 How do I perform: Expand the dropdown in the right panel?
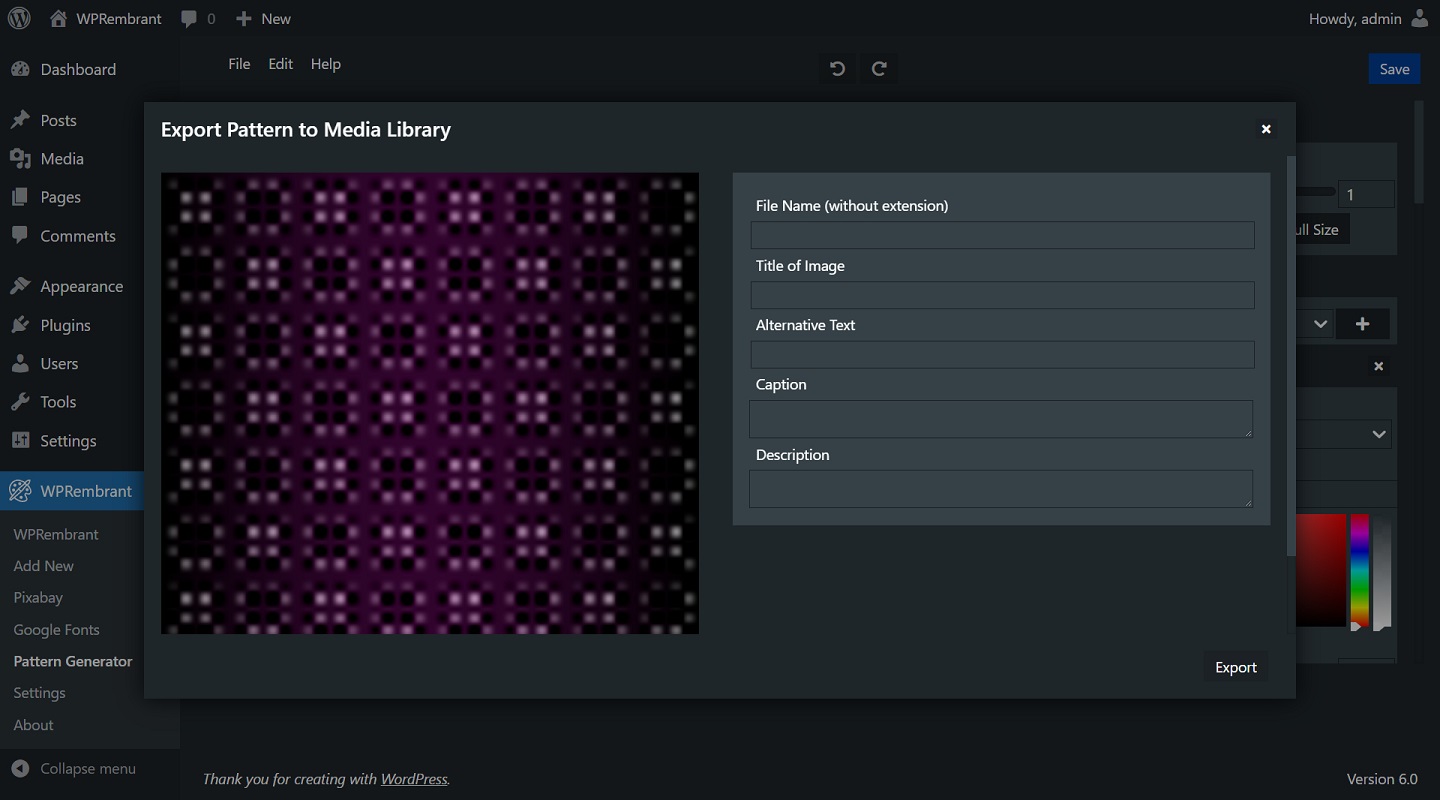pyautogui.click(x=1378, y=434)
